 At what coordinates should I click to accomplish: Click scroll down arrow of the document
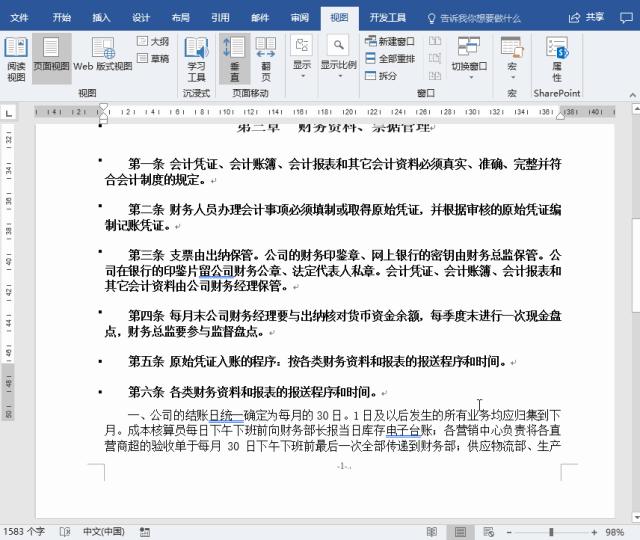636,517
